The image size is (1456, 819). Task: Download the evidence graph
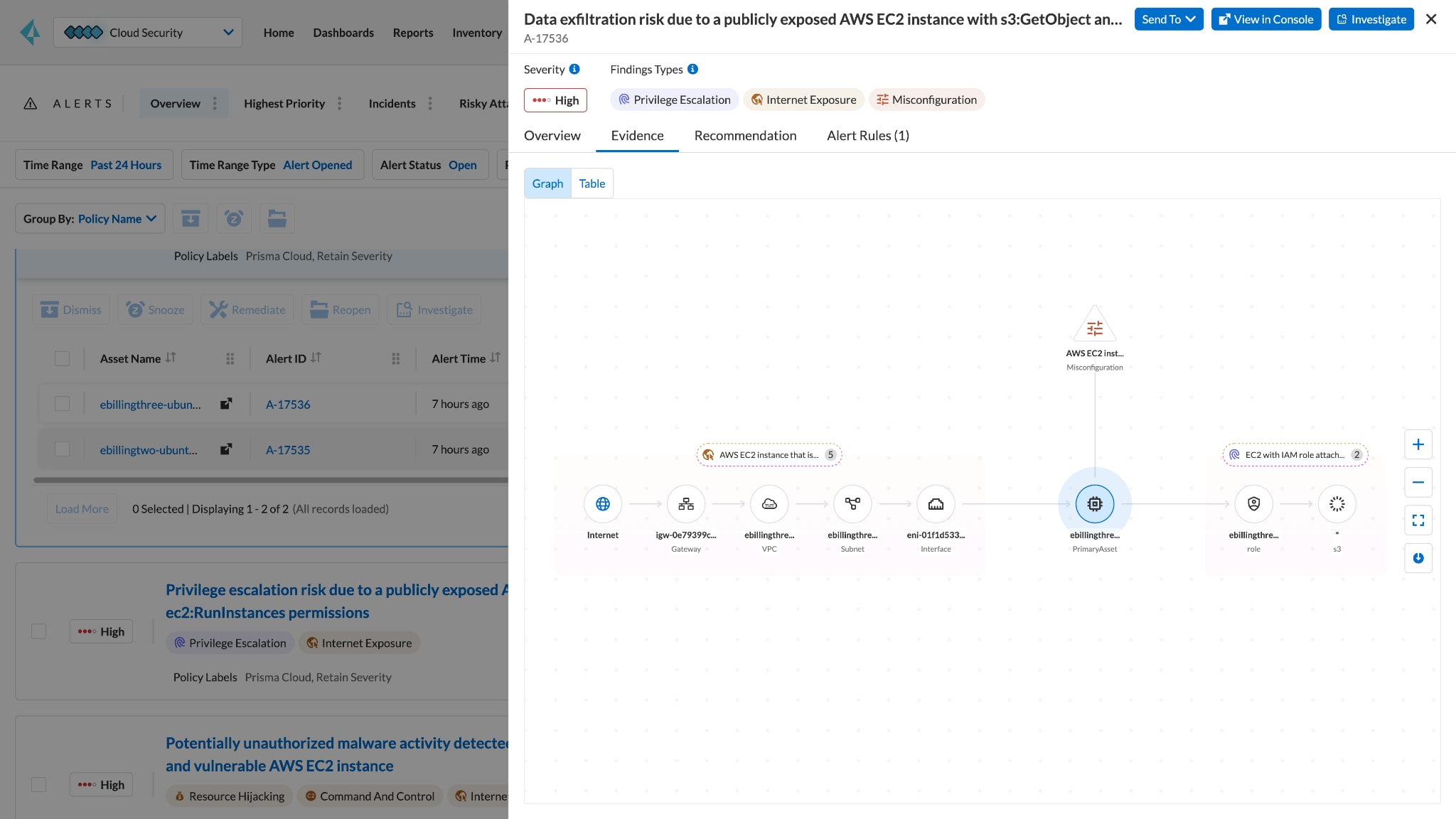click(x=1418, y=558)
